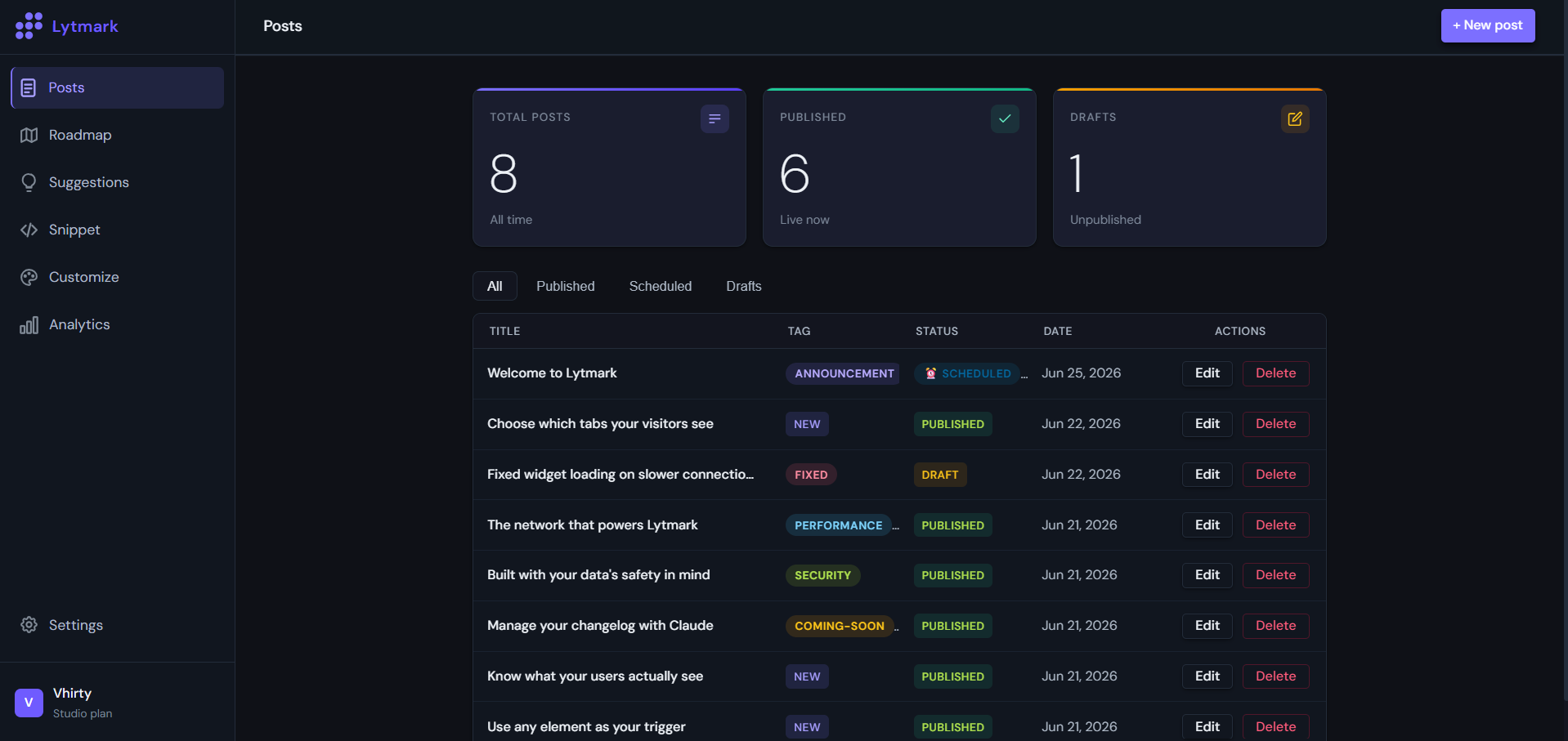Click the Vhirty avatar icon
This screenshot has height=741, width=1568.
pyautogui.click(x=29, y=703)
